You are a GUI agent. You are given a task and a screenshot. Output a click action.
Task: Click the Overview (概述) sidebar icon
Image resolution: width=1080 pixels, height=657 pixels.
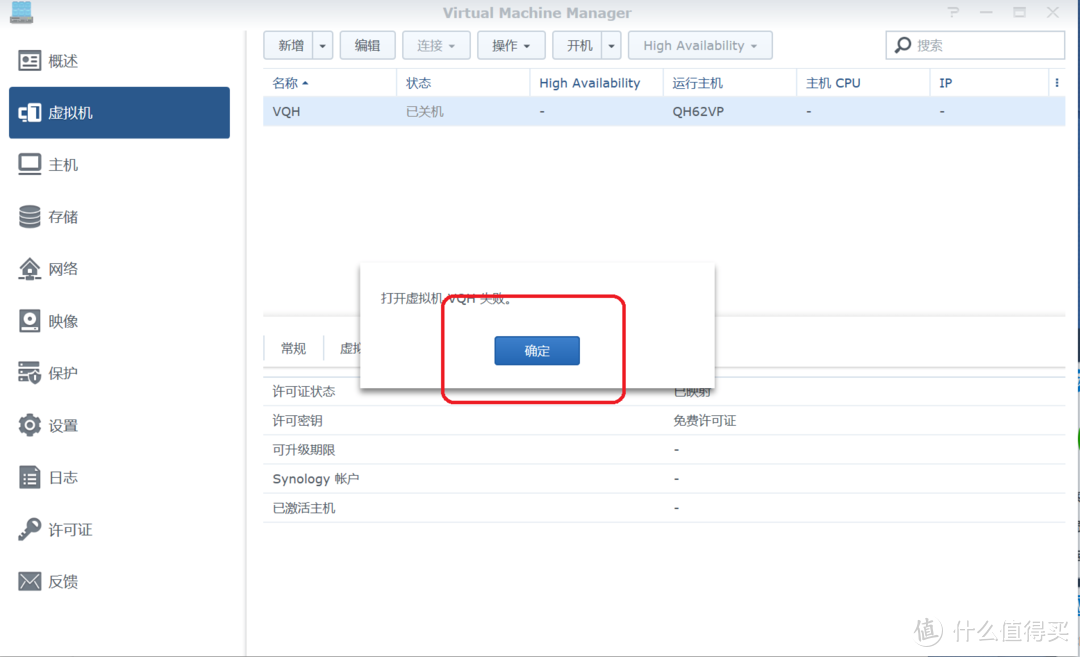pyautogui.click(x=29, y=61)
